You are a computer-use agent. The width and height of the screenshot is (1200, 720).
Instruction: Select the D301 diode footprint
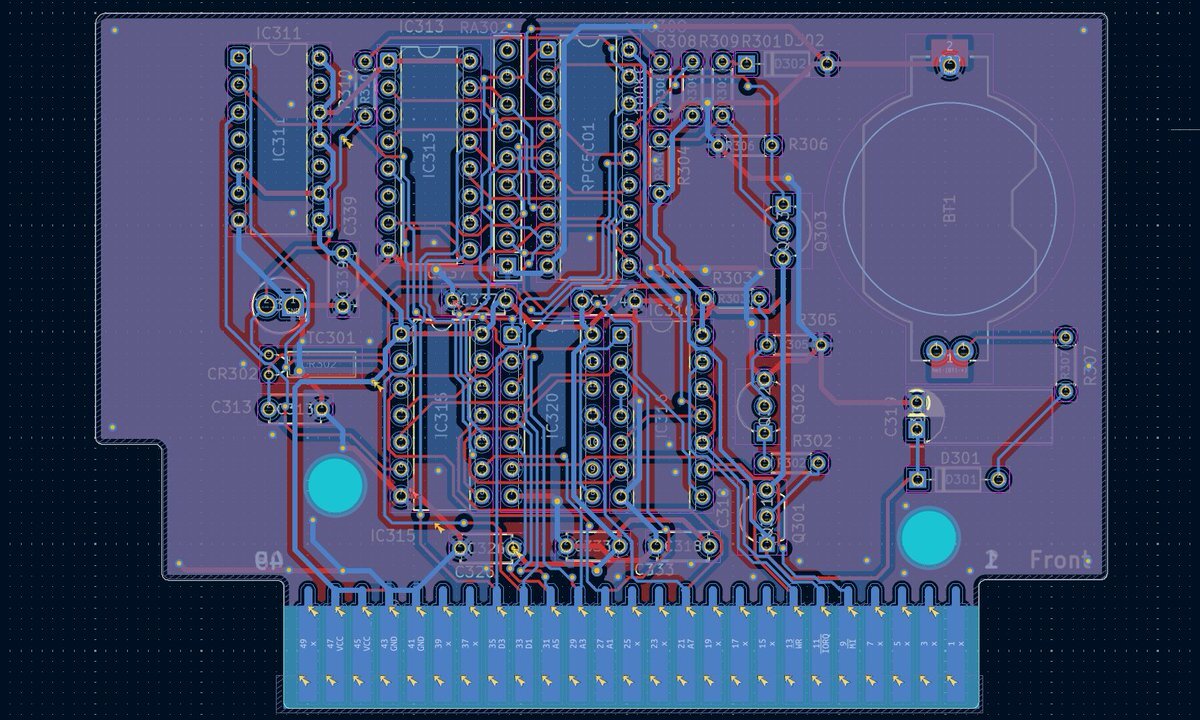tap(957, 480)
